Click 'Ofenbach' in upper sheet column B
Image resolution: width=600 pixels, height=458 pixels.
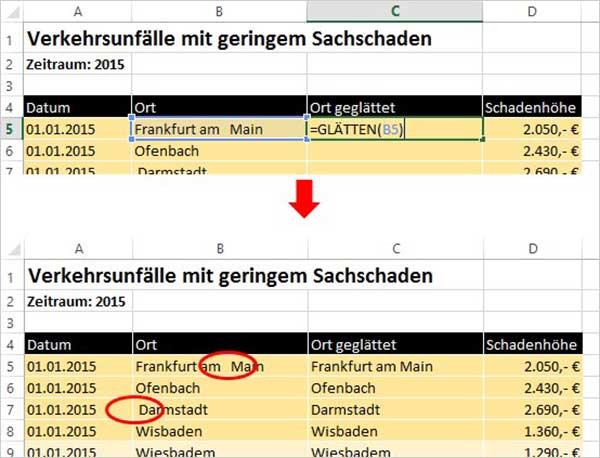pos(219,151)
